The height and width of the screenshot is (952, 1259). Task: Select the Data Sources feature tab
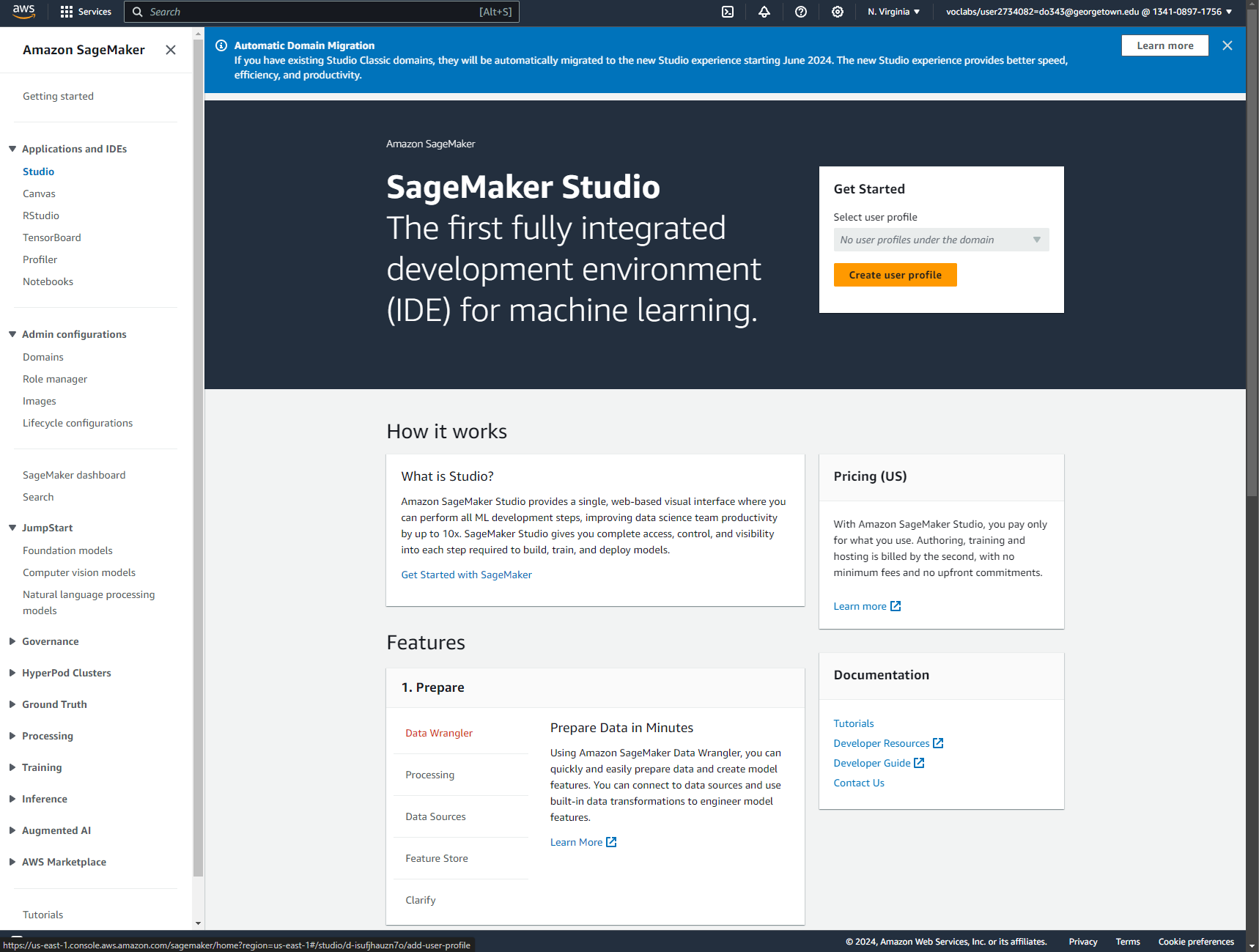pos(435,816)
